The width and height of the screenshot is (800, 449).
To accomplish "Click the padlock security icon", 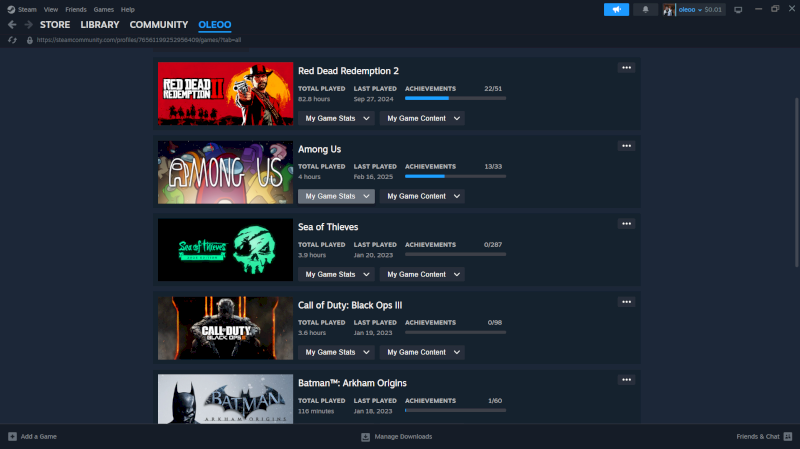I will tap(30, 40).
